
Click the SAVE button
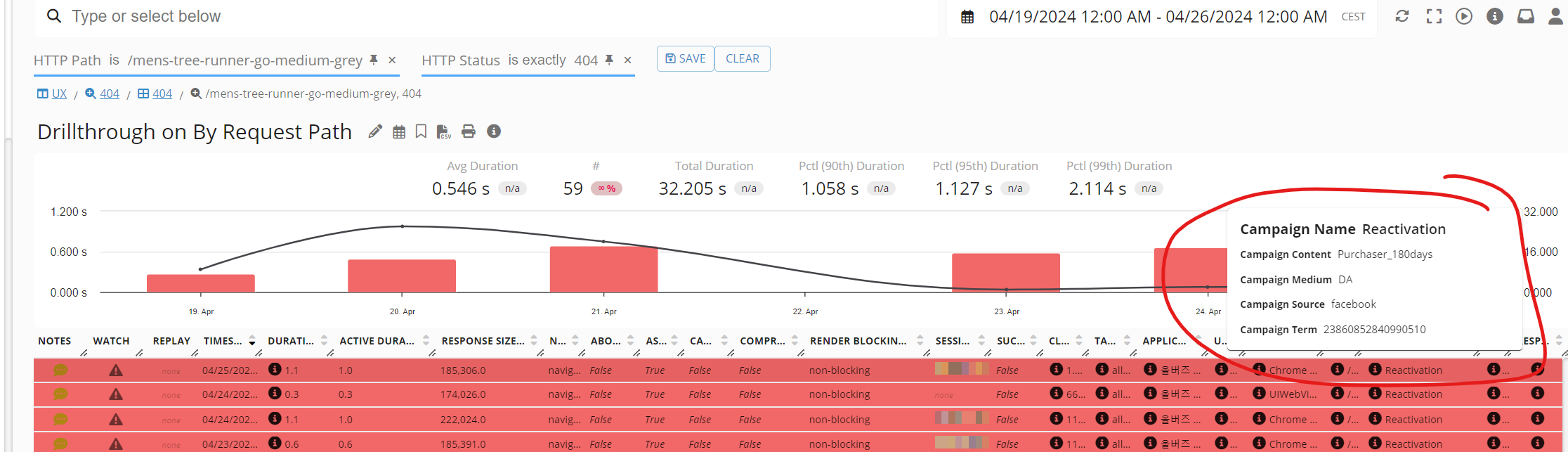point(686,58)
